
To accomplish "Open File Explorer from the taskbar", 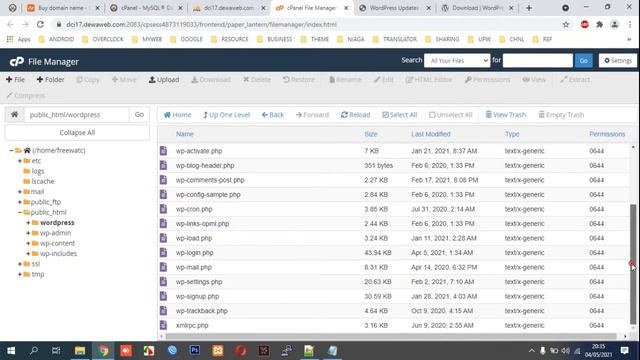I will click(80, 351).
